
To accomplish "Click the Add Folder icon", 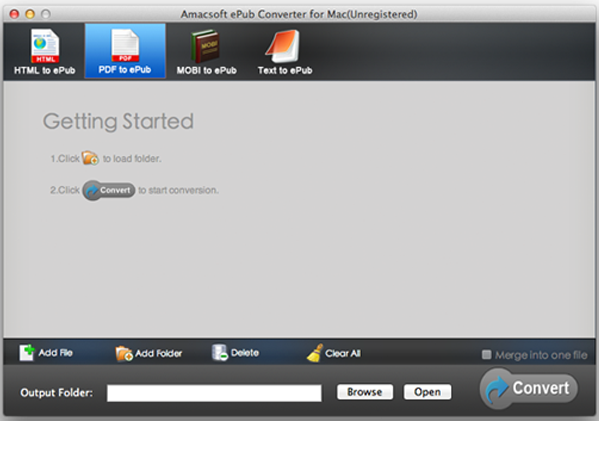I will (x=124, y=353).
